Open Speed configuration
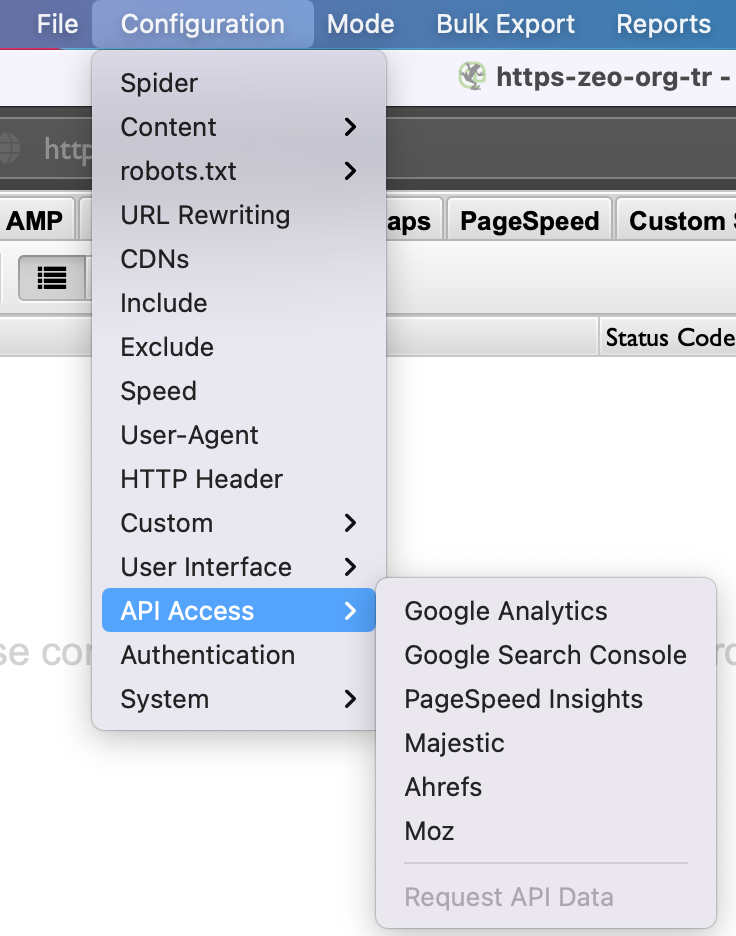 point(239,392)
